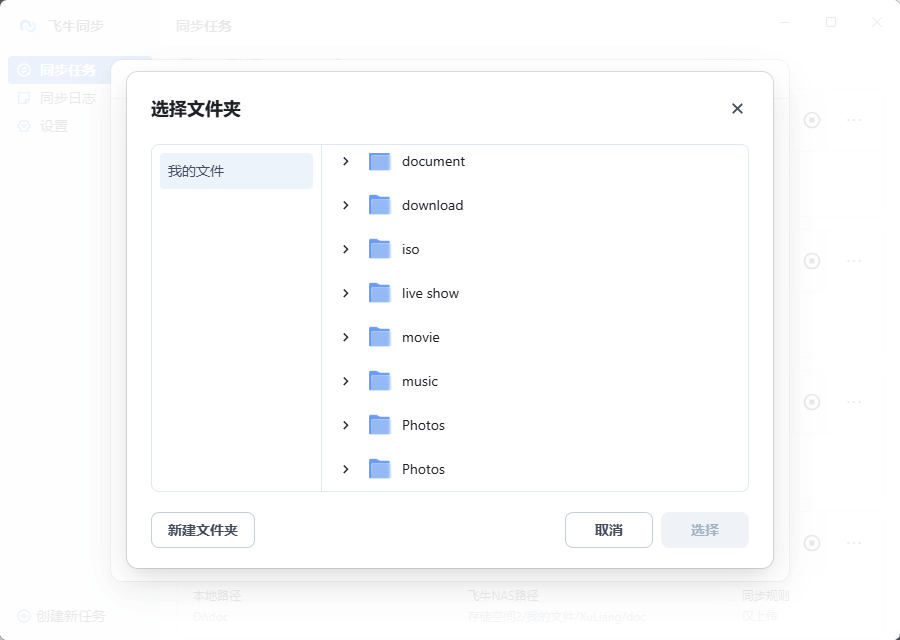This screenshot has height=640, width=900.
Task: Expand the live show folder tree
Action: [345, 293]
